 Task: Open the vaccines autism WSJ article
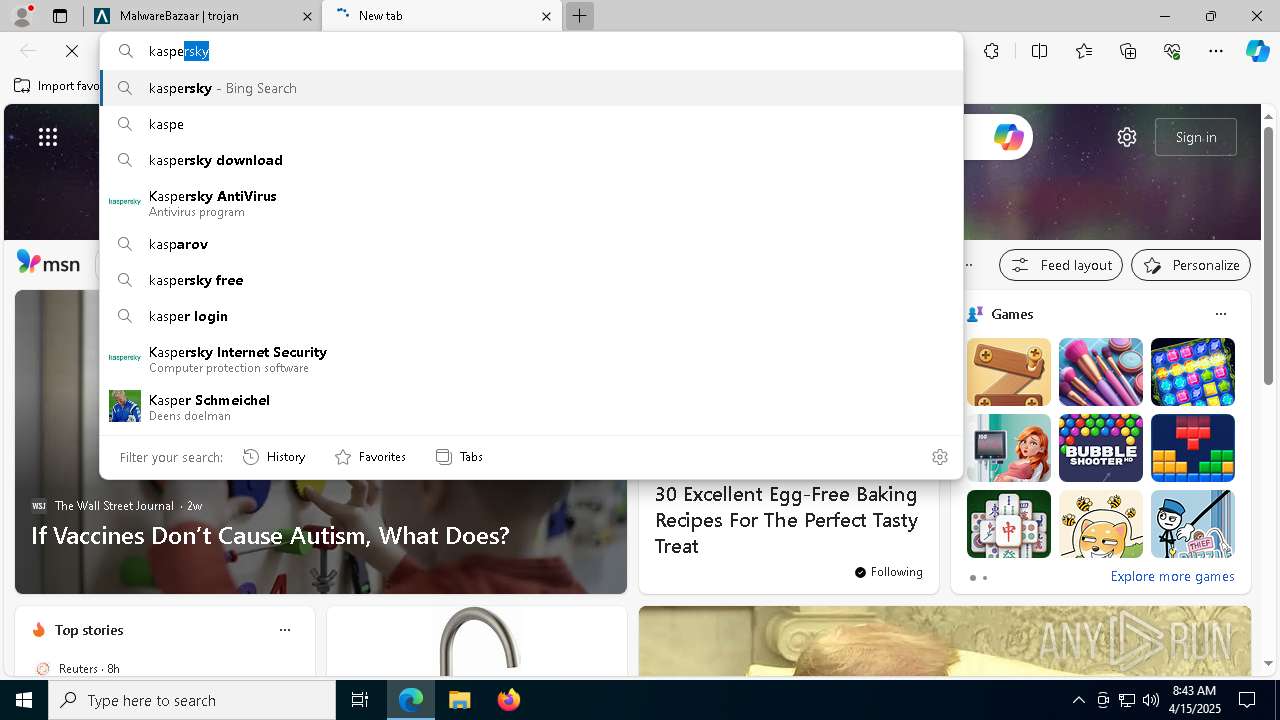tap(270, 536)
